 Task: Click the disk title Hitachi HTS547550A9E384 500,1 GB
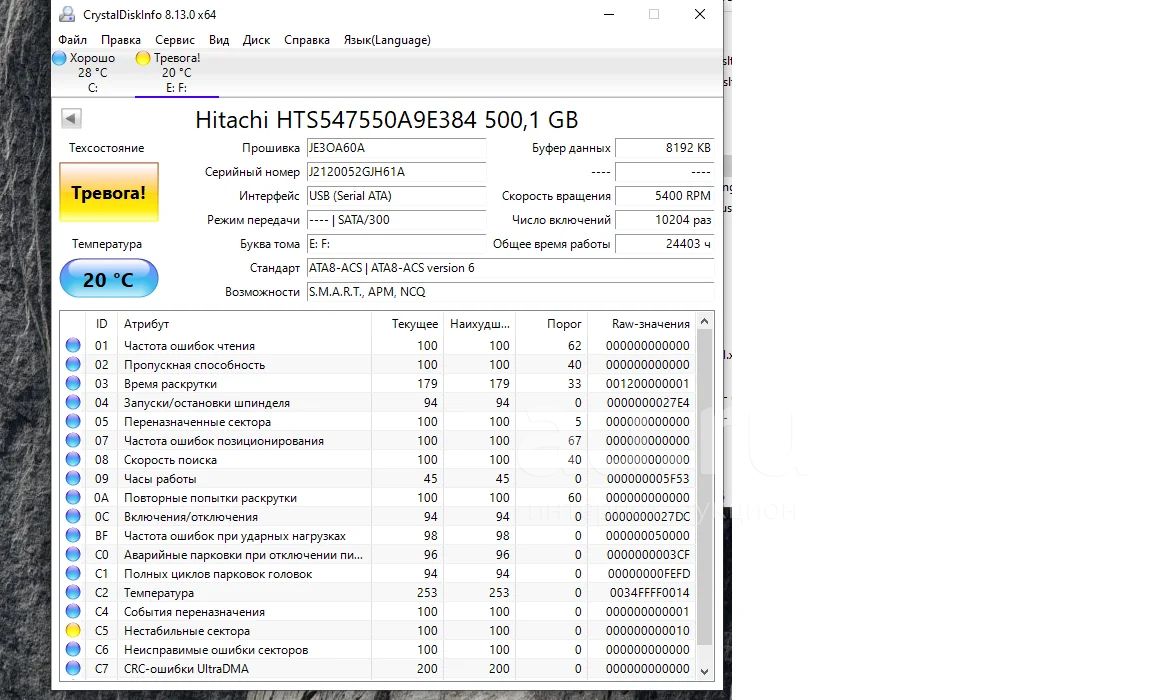click(x=386, y=120)
